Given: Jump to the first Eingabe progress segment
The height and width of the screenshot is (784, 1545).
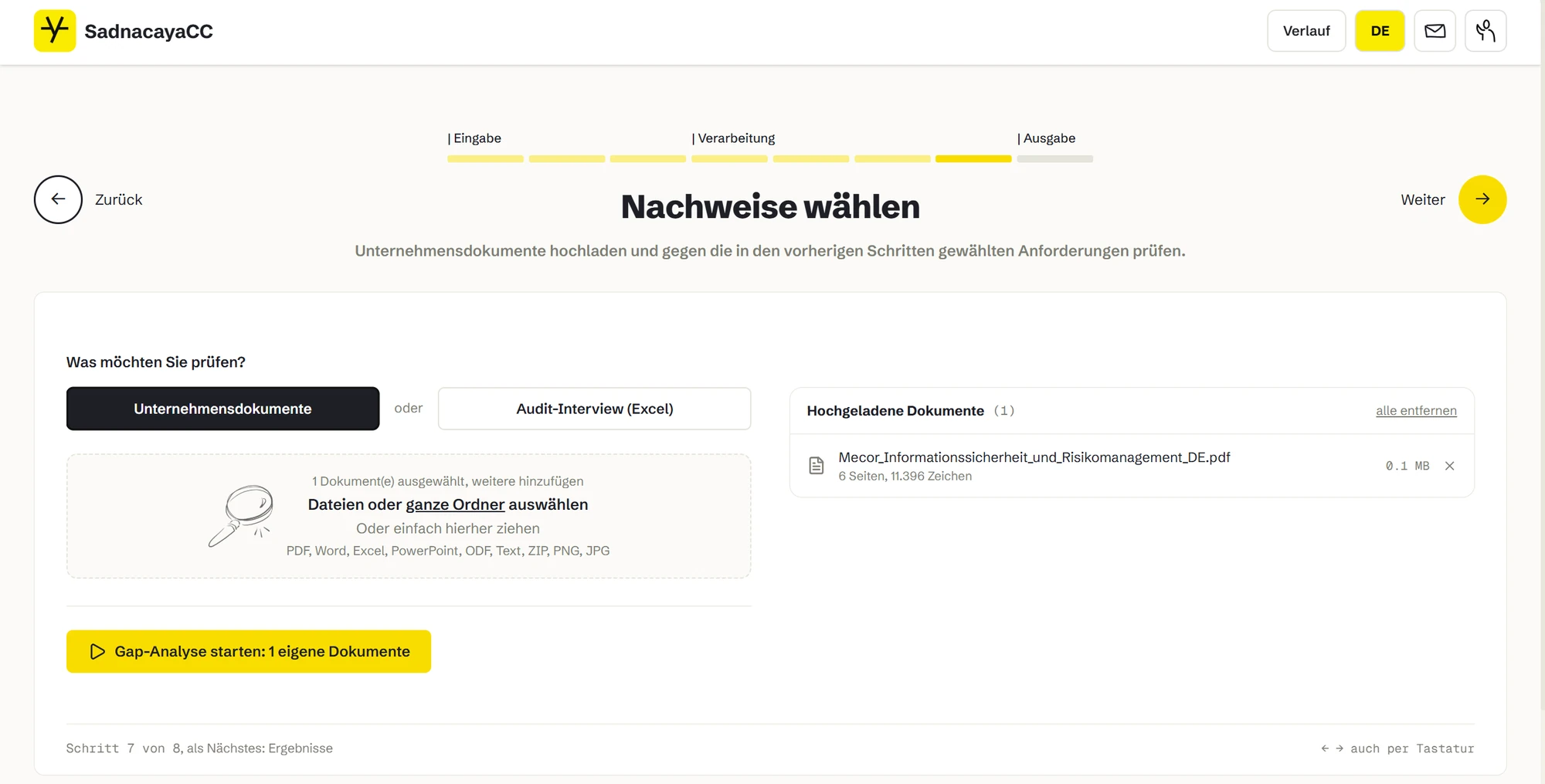Looking at the screenshot, I should pos(485,159).
